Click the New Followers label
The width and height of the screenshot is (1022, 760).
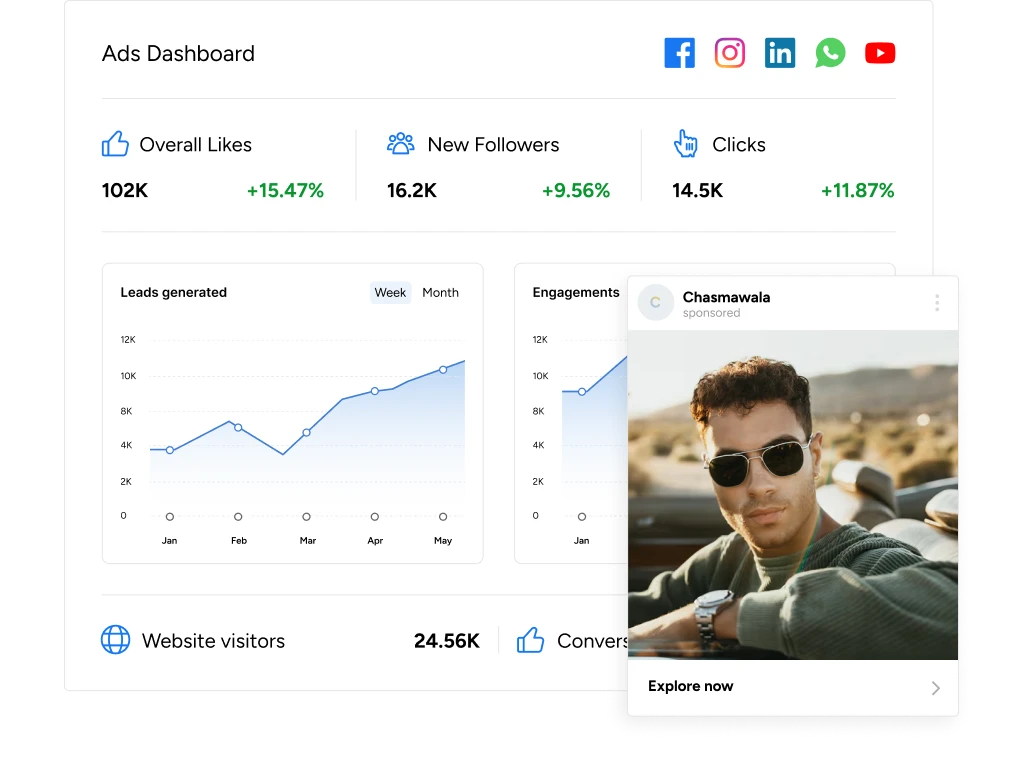493,145
